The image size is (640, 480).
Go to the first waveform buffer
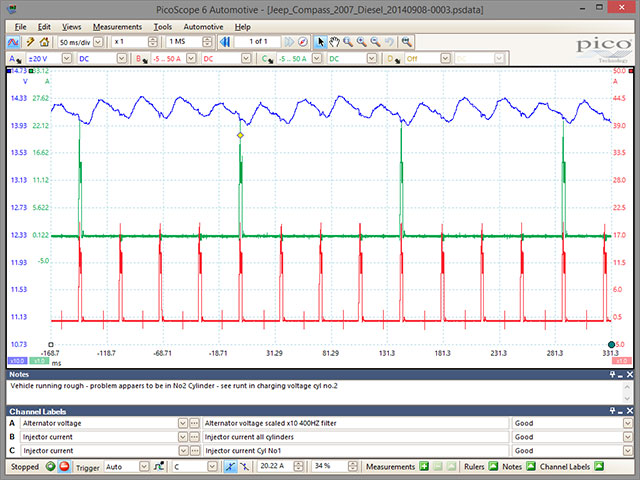(225, 42)
